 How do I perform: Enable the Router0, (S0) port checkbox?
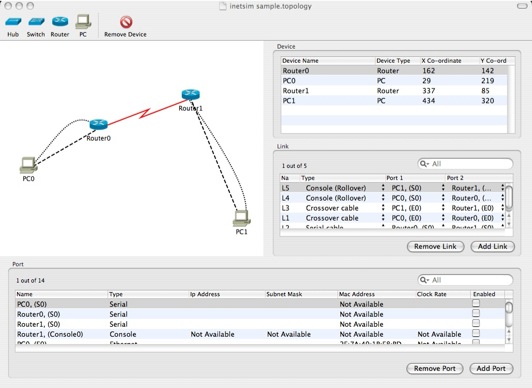click(476, 313)
